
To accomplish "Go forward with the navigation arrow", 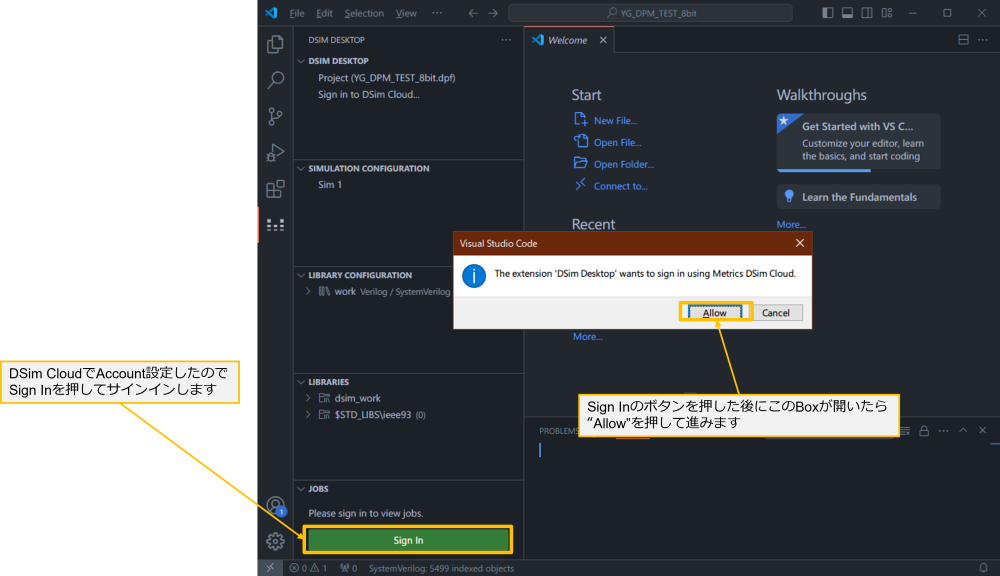I will 493,13.
